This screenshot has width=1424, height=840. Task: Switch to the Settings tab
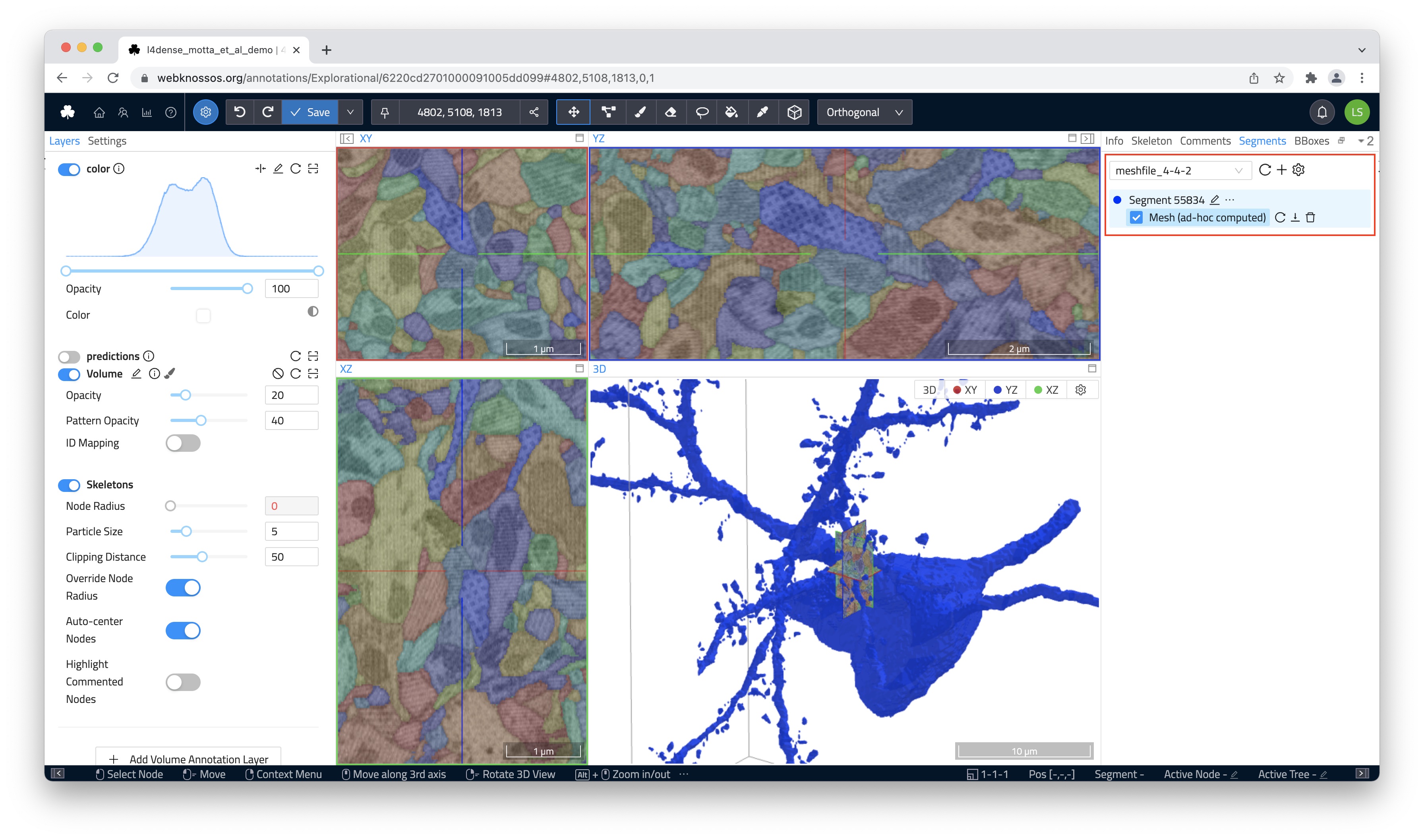(107, 141)
